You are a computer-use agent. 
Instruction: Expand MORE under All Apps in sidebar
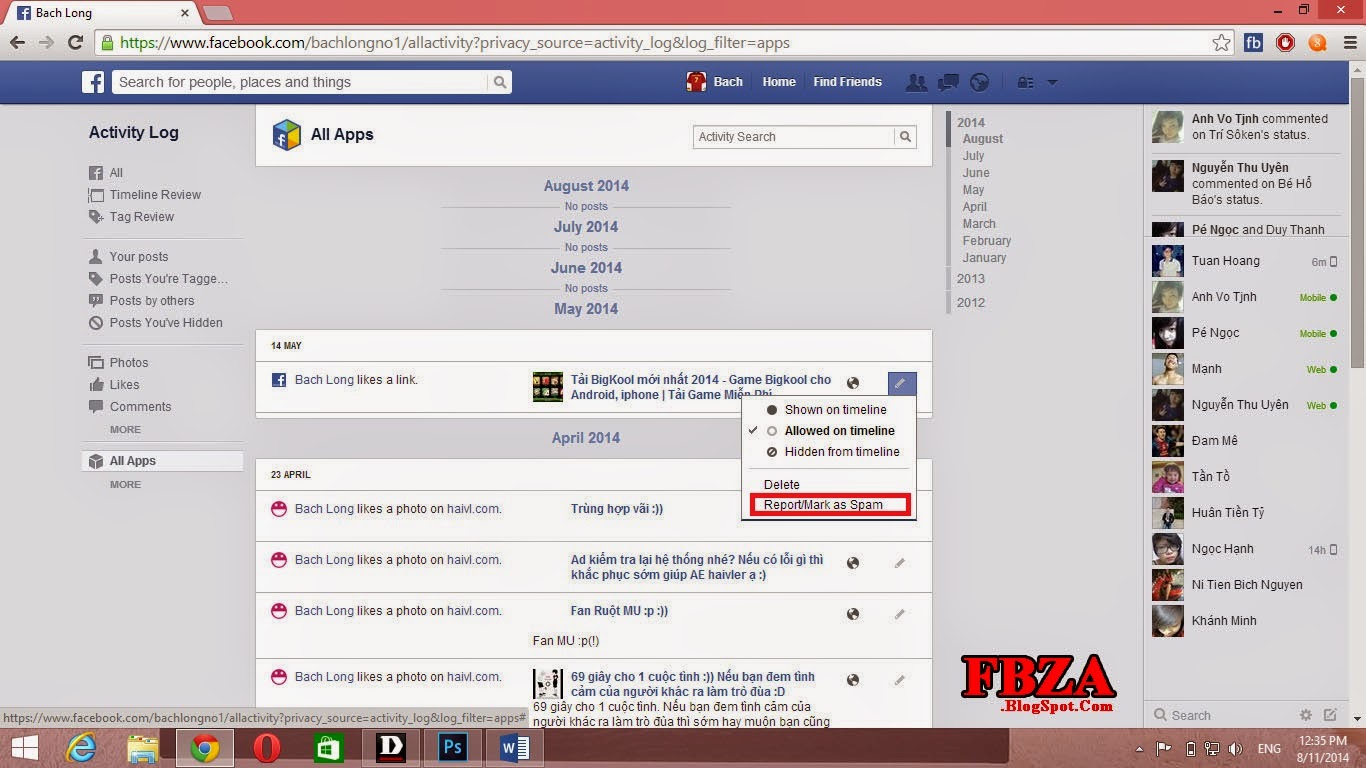[x=125, y=485]
